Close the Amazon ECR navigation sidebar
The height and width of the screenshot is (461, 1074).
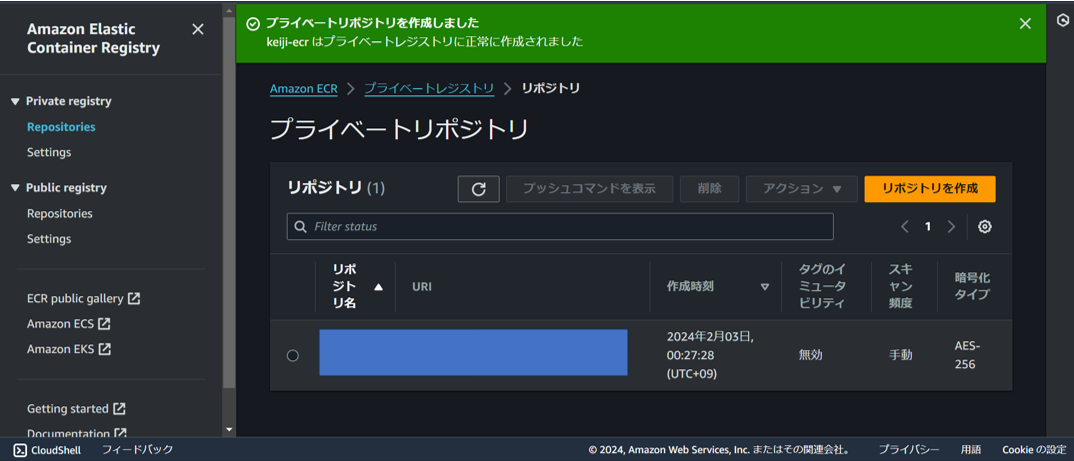197,29
